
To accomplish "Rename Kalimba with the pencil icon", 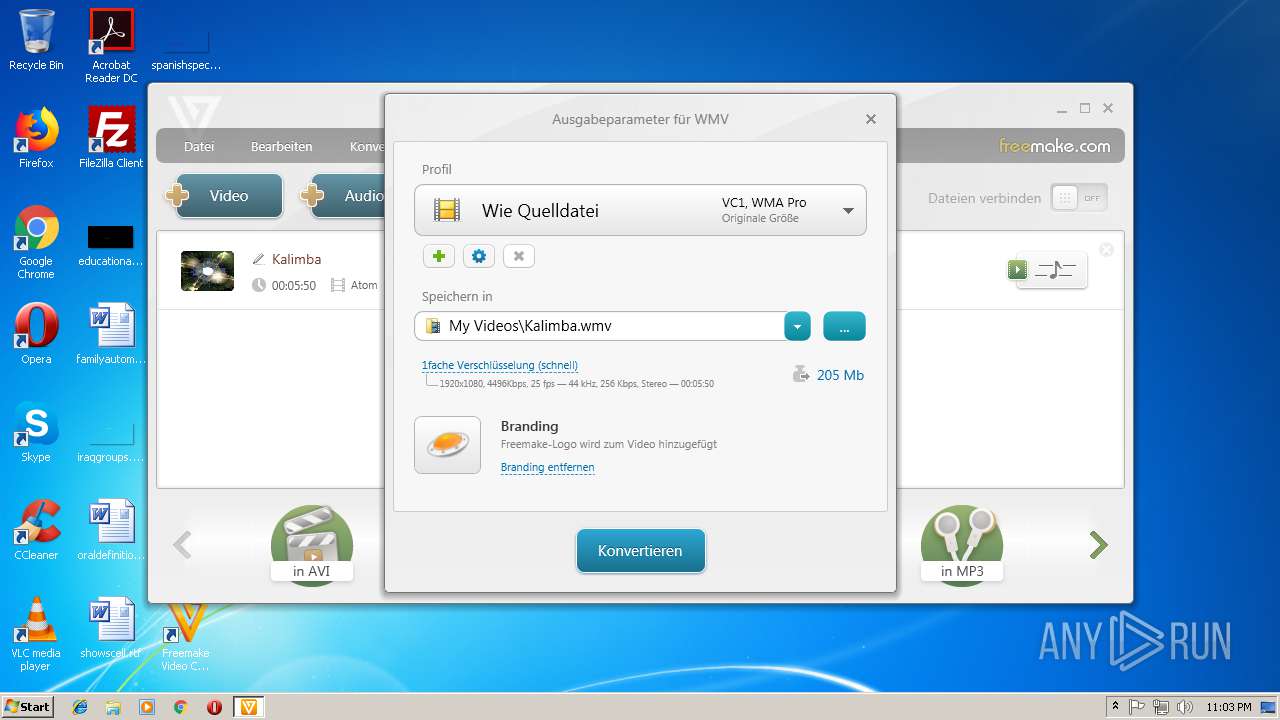I will [x=258, y=259].
